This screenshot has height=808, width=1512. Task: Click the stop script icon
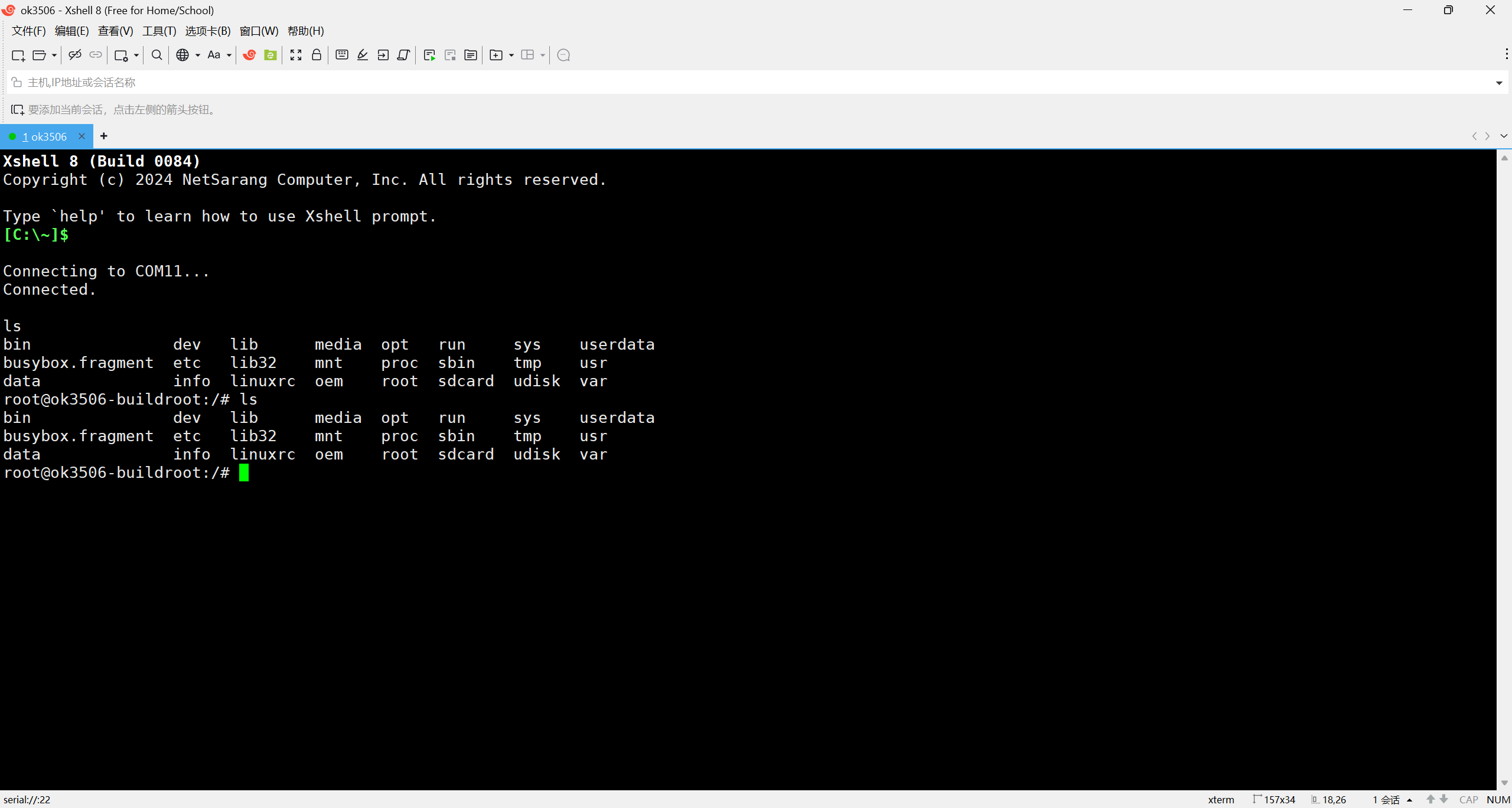[450, 55]
